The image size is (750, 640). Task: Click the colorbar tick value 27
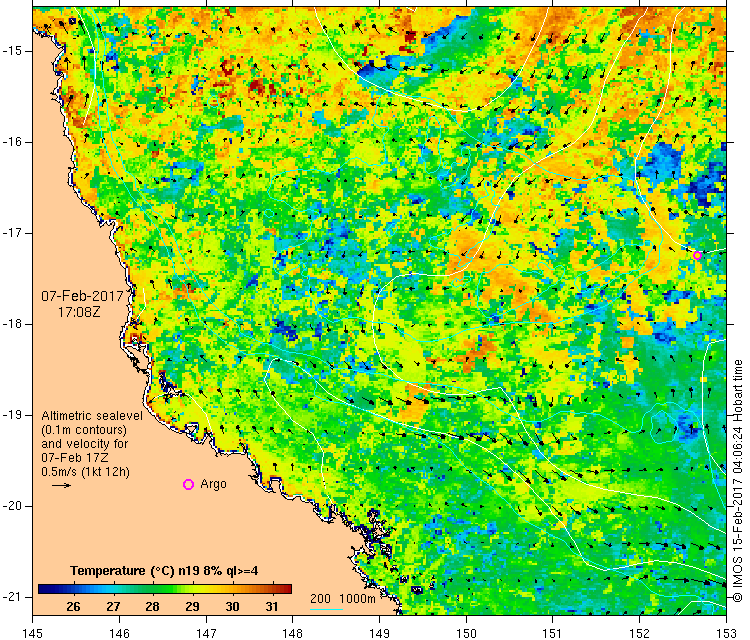coord(113,607)
